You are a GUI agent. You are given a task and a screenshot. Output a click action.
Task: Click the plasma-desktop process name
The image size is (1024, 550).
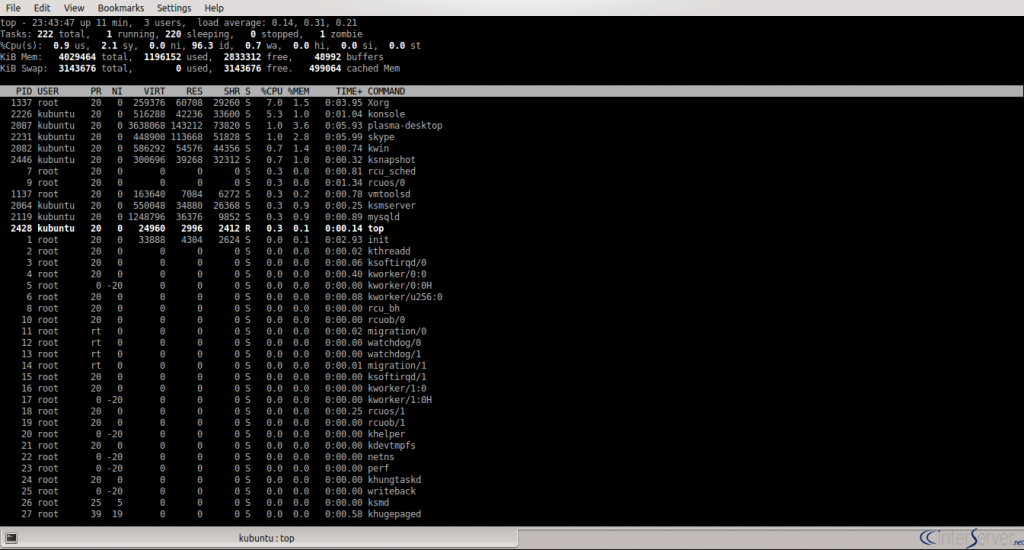(x=405, y=125)
